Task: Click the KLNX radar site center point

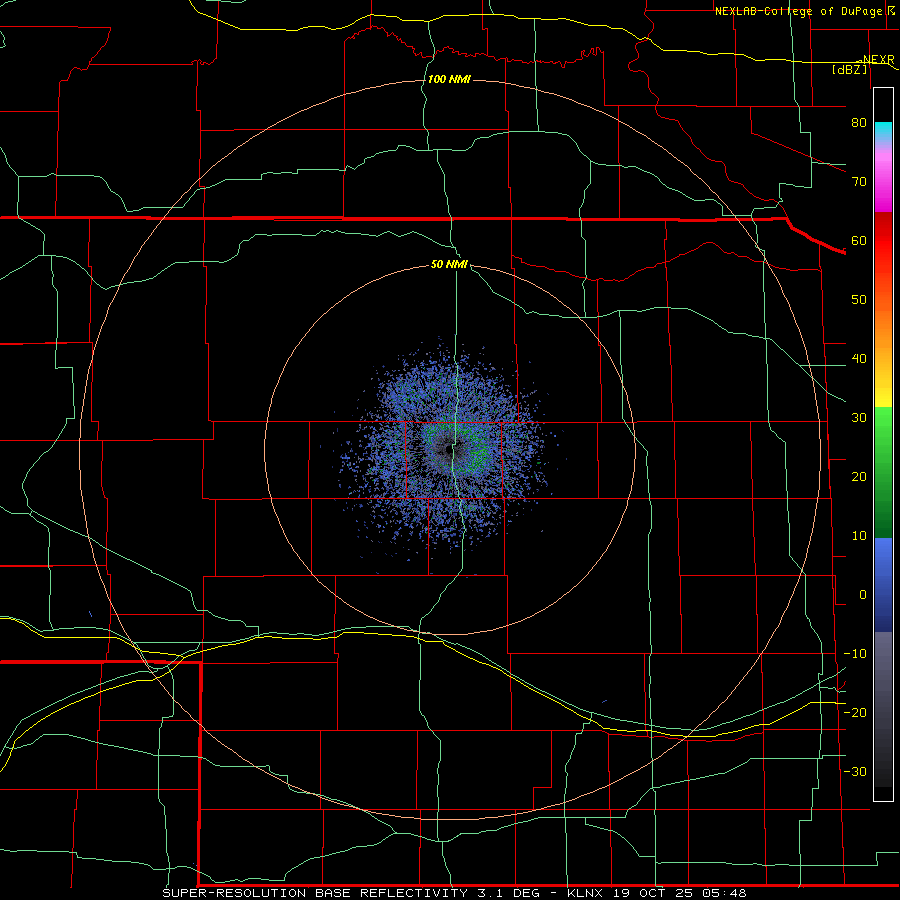Action: 449,449
